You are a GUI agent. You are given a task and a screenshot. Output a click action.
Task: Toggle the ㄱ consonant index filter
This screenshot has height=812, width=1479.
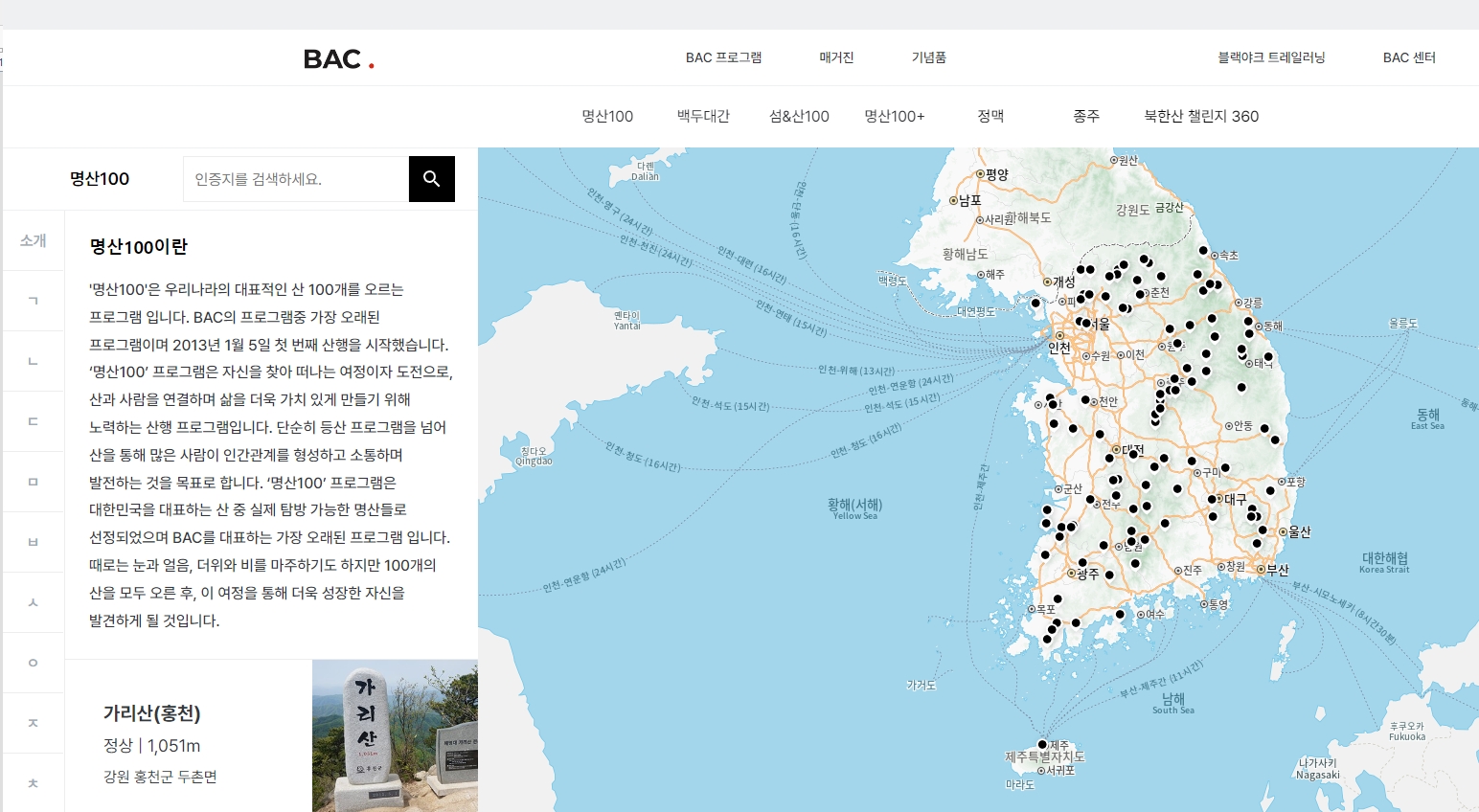(34, 301)
